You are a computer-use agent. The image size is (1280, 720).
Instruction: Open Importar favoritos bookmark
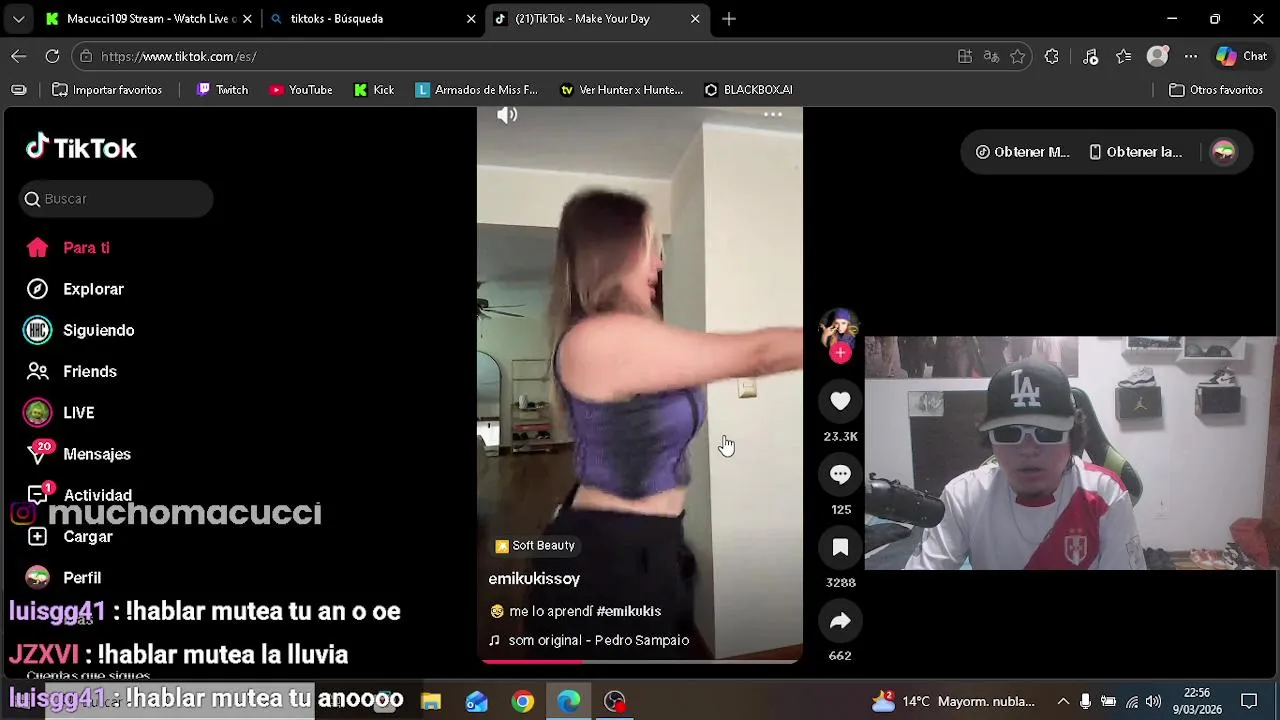tap(107, 90)
